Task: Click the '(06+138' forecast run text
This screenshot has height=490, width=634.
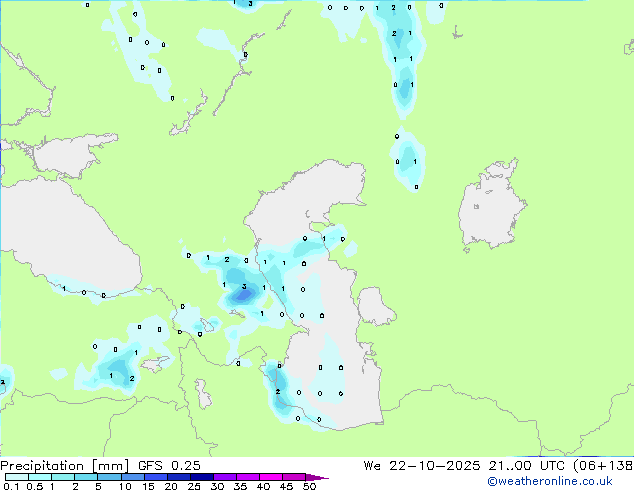Action: point(603,466)
